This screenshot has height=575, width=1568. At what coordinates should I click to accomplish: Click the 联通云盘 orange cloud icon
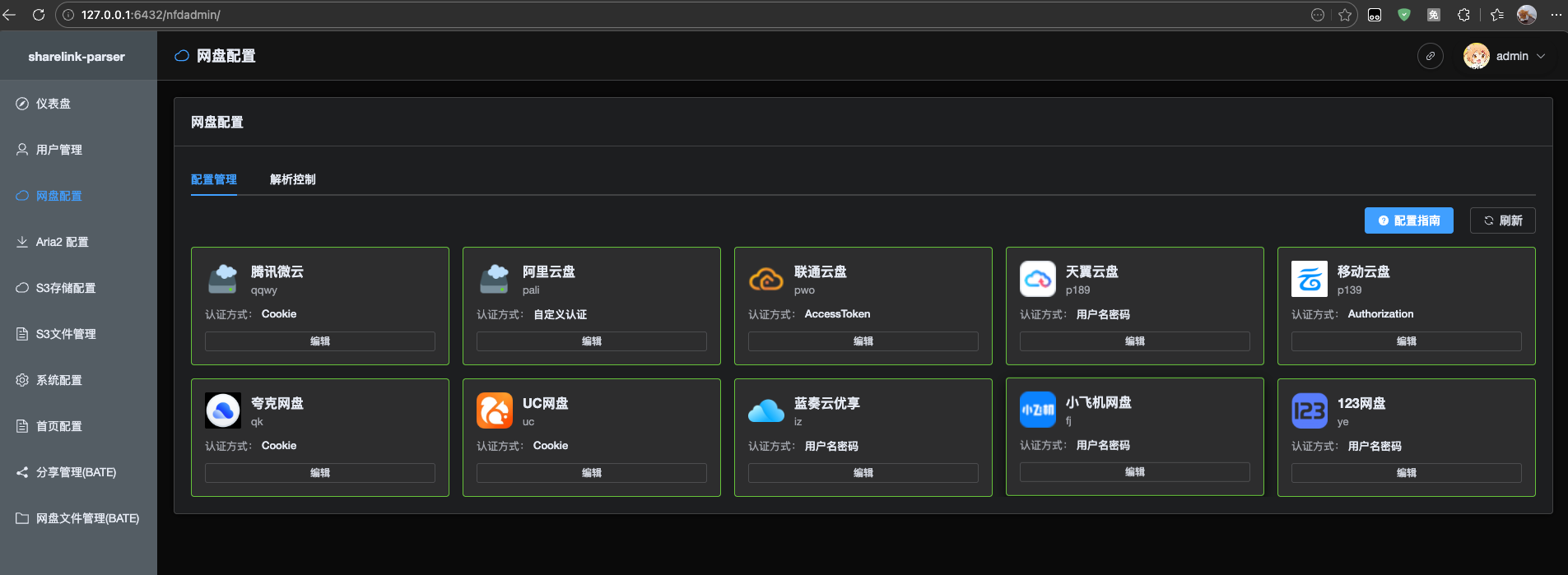pos(765,280)
